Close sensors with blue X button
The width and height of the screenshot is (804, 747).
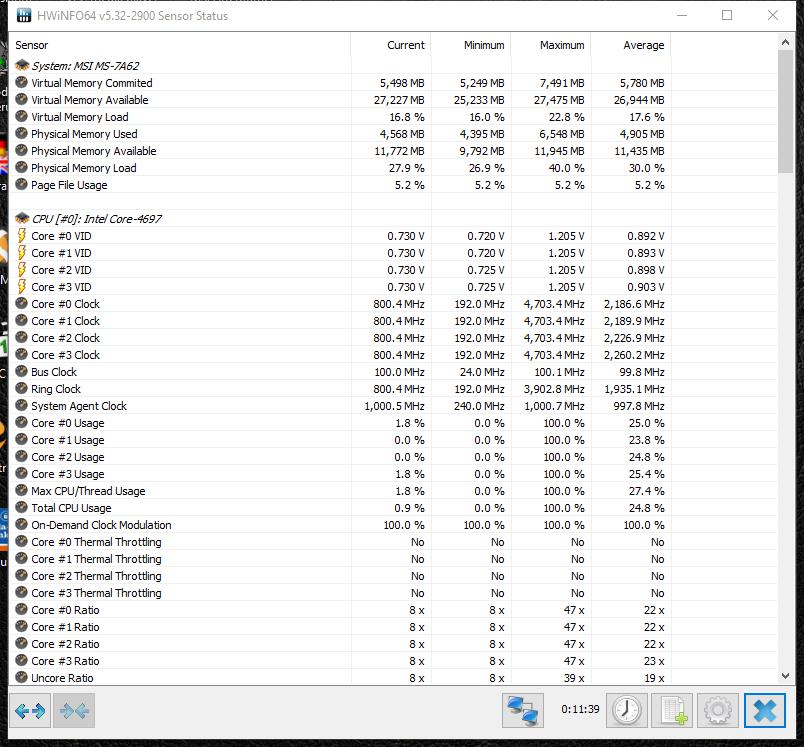click(x=765, y=711)
